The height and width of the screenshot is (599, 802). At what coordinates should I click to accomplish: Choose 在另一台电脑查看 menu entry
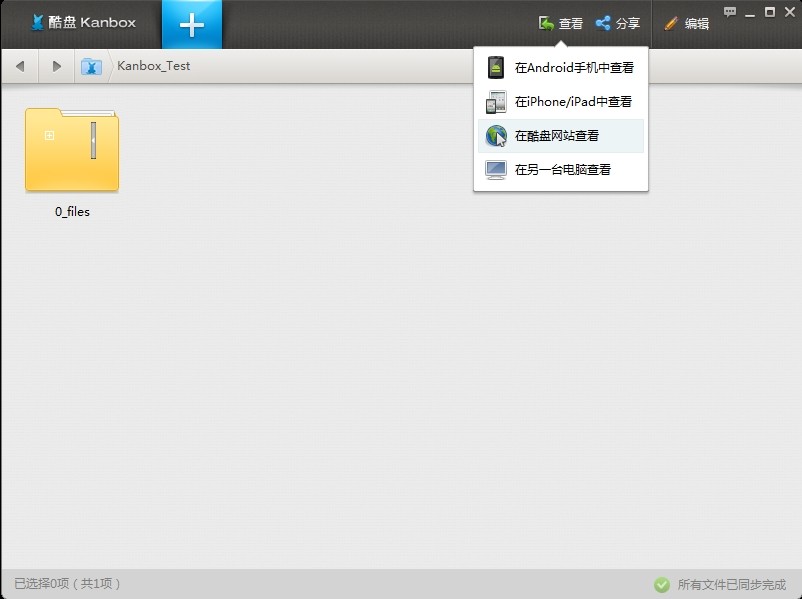[x=561, y=169]
